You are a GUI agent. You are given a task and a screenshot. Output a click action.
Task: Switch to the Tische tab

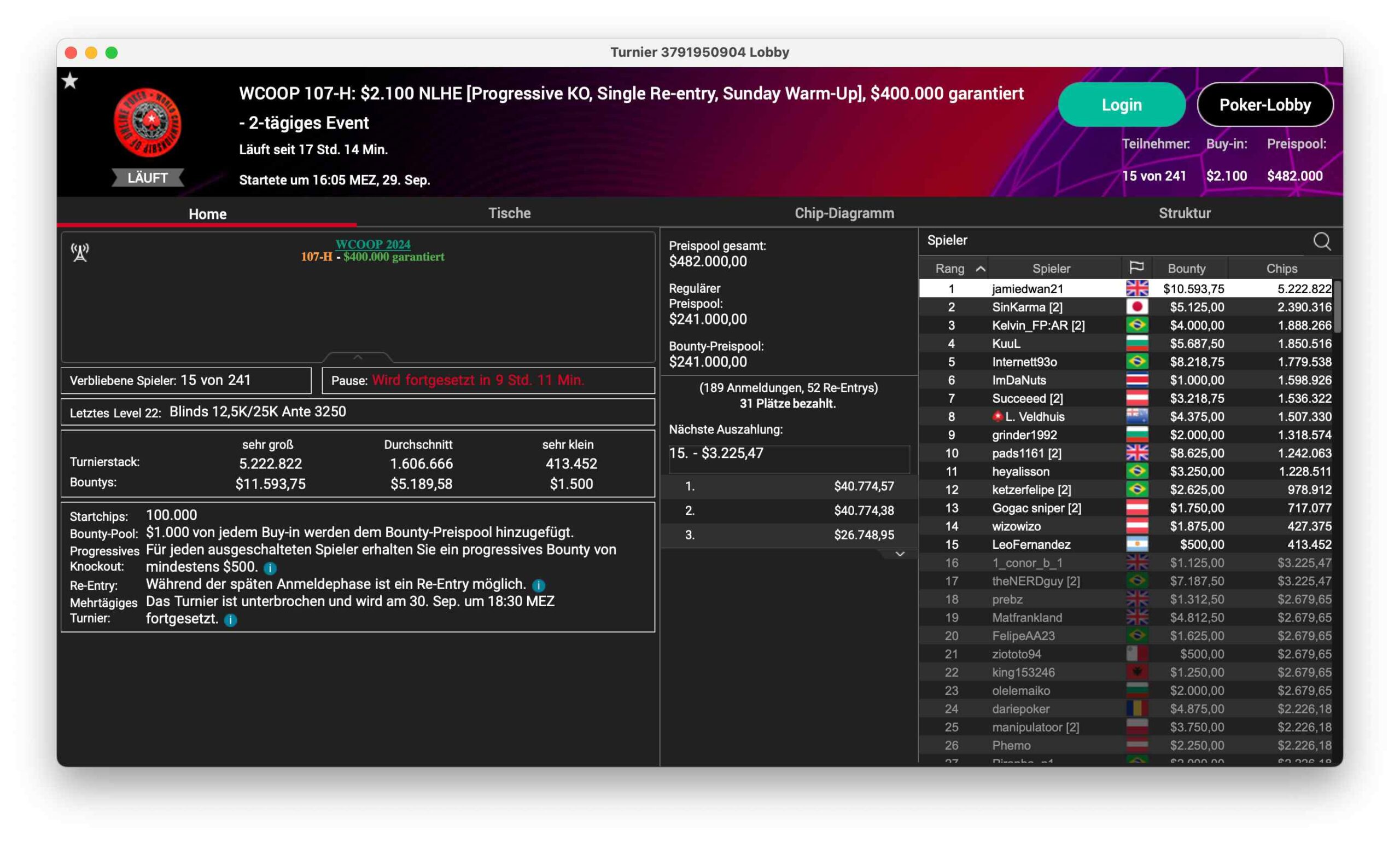[x=509, y=213]
